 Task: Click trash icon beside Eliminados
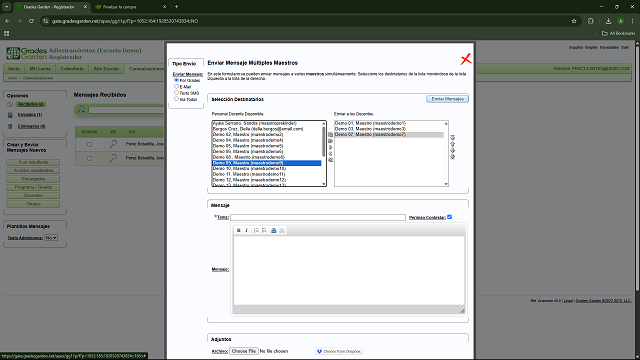(10, 127)
